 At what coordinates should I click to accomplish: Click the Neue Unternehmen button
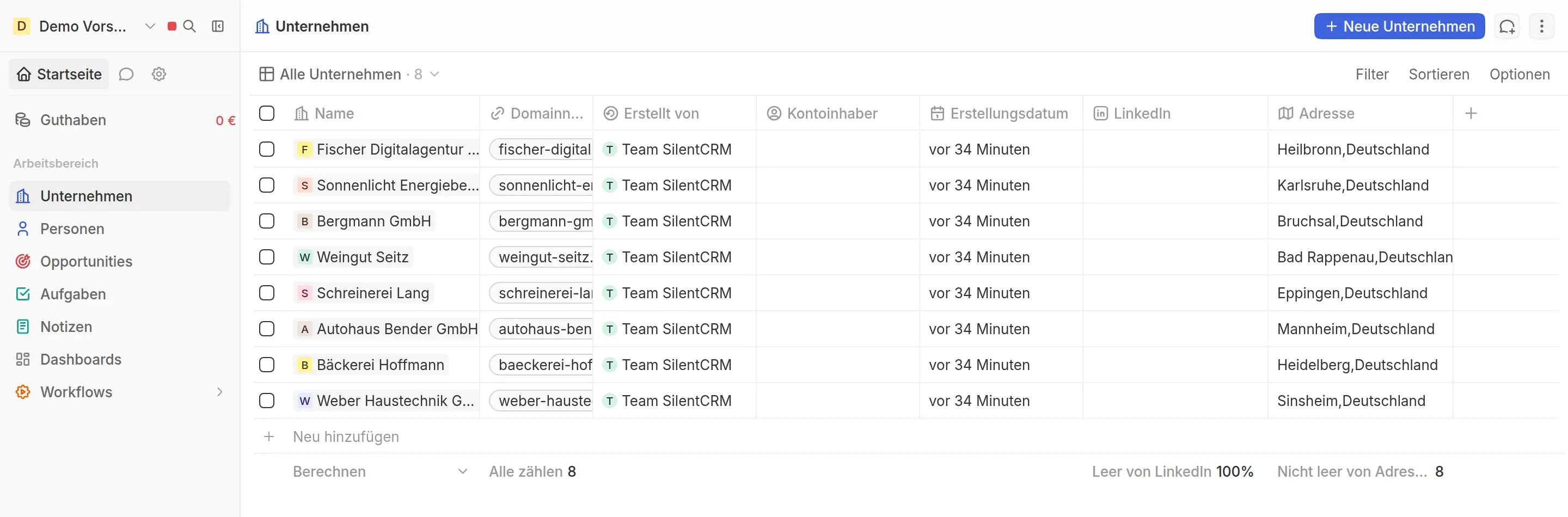(1399, 26)
